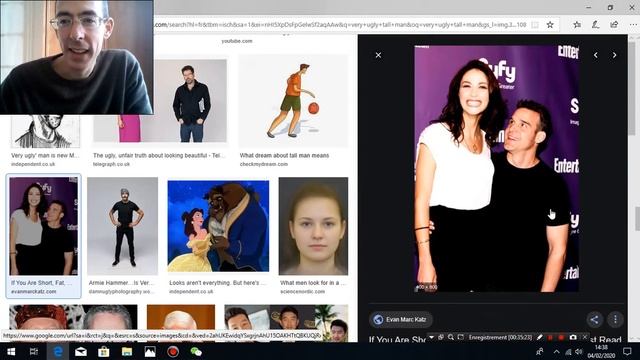Close the image preview panel

378,55
